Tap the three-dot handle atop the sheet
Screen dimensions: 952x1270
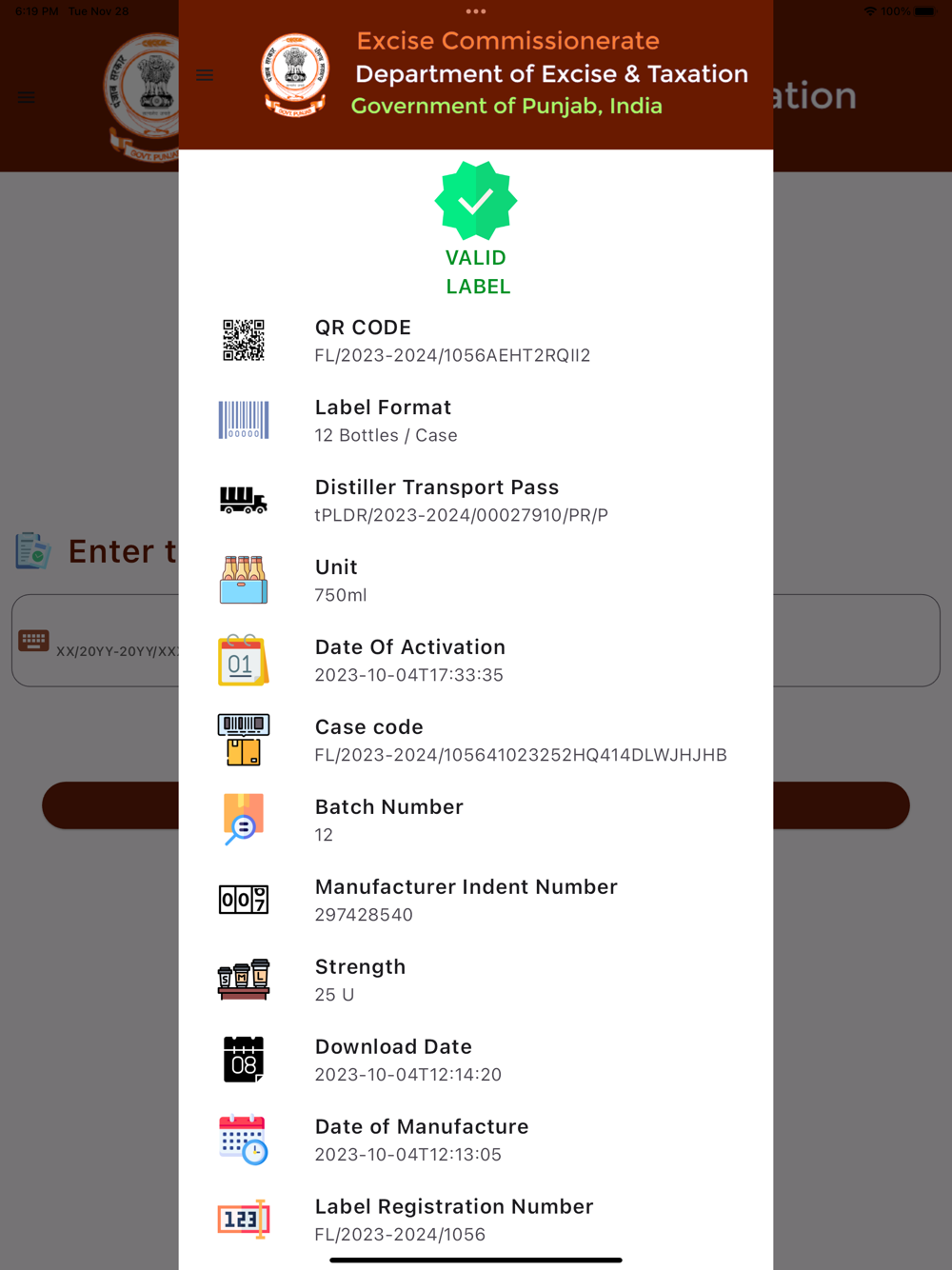[x=476, y=11]
